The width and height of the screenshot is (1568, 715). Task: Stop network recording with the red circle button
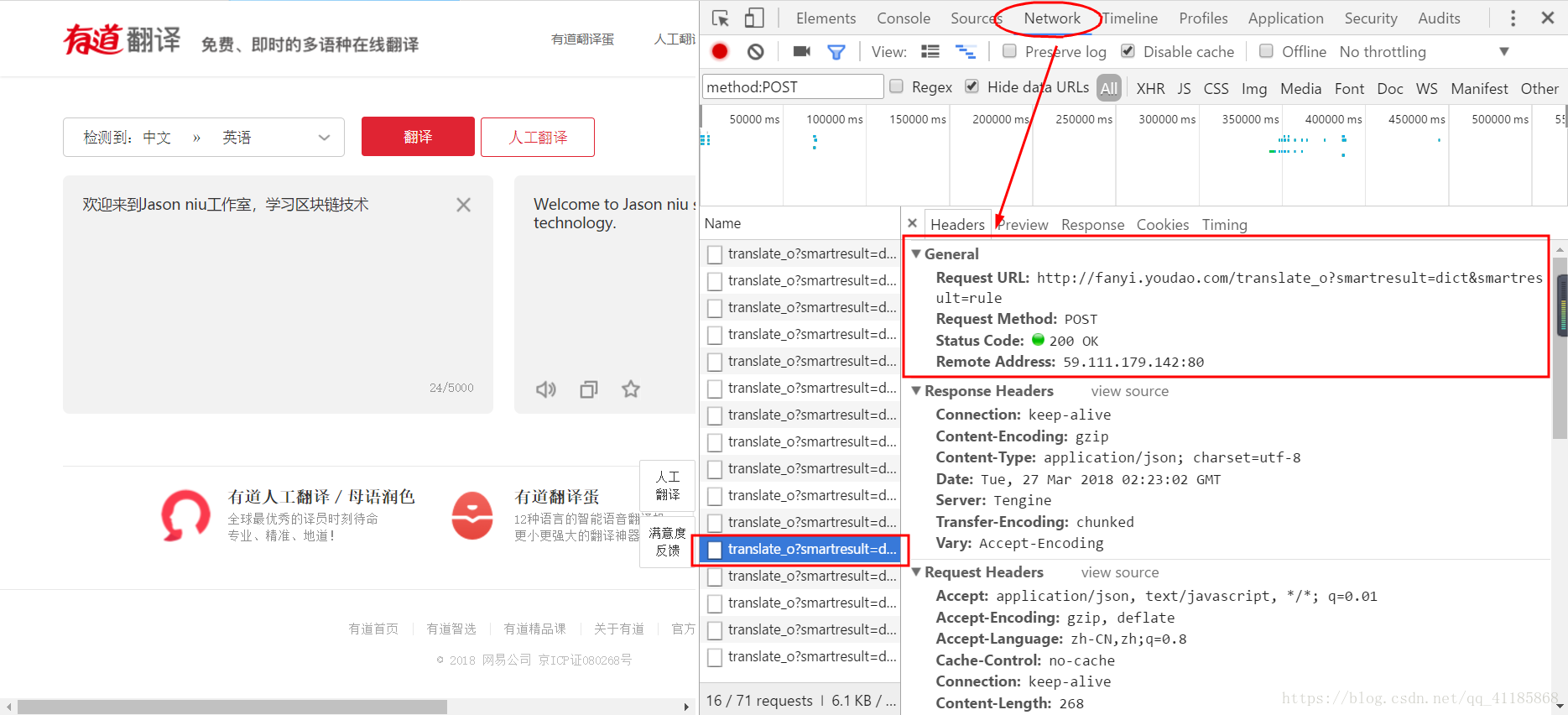point(720,51)
